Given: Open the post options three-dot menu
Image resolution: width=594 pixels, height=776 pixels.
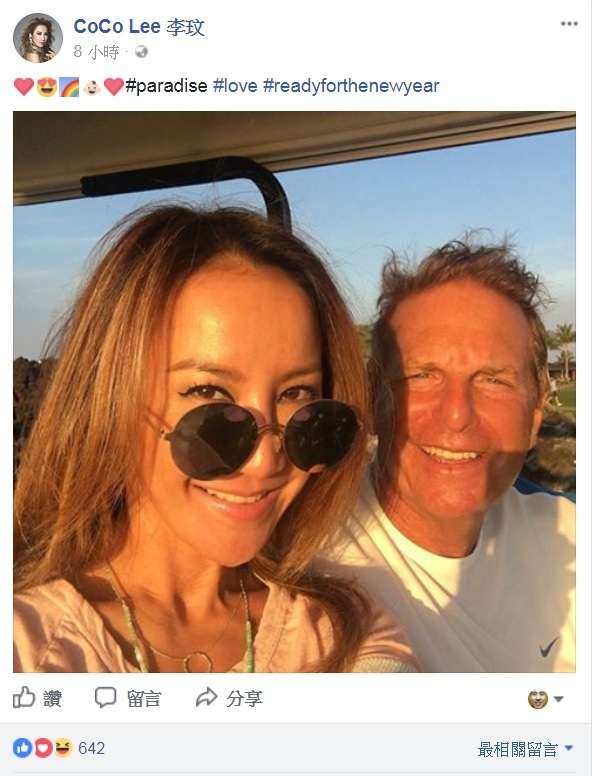Looking at the screenshot, I should tap(569, 24).
